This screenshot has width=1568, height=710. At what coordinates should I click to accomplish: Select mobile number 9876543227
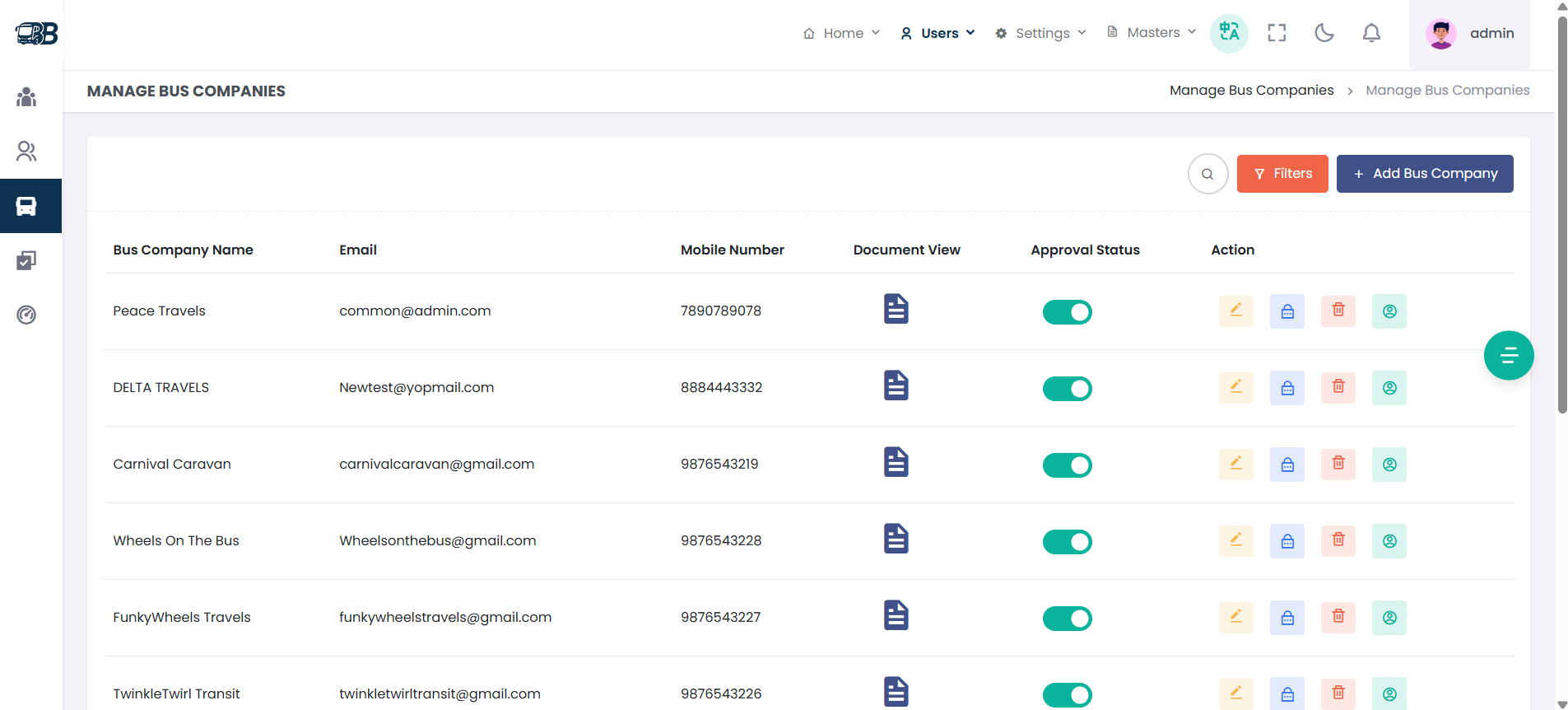(720, 617)
